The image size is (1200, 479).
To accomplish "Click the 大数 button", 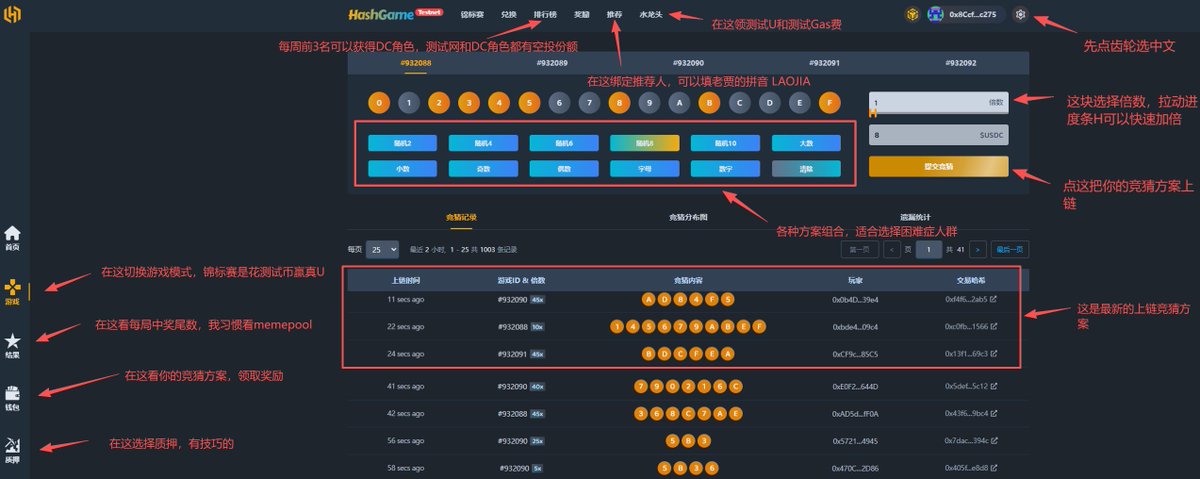I will tap(806, 144).
